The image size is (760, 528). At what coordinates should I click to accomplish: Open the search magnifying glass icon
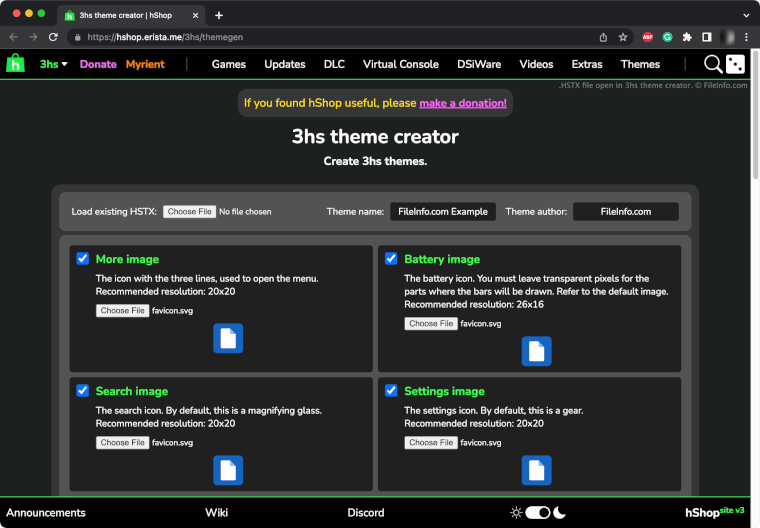pyautogui.click(x=712, y=64)
